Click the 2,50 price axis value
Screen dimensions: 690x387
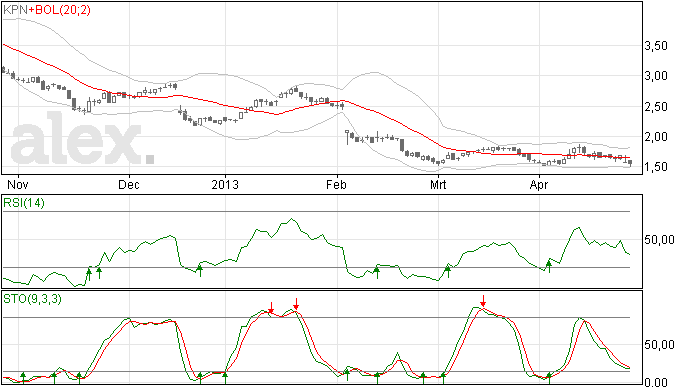[656, 107]
